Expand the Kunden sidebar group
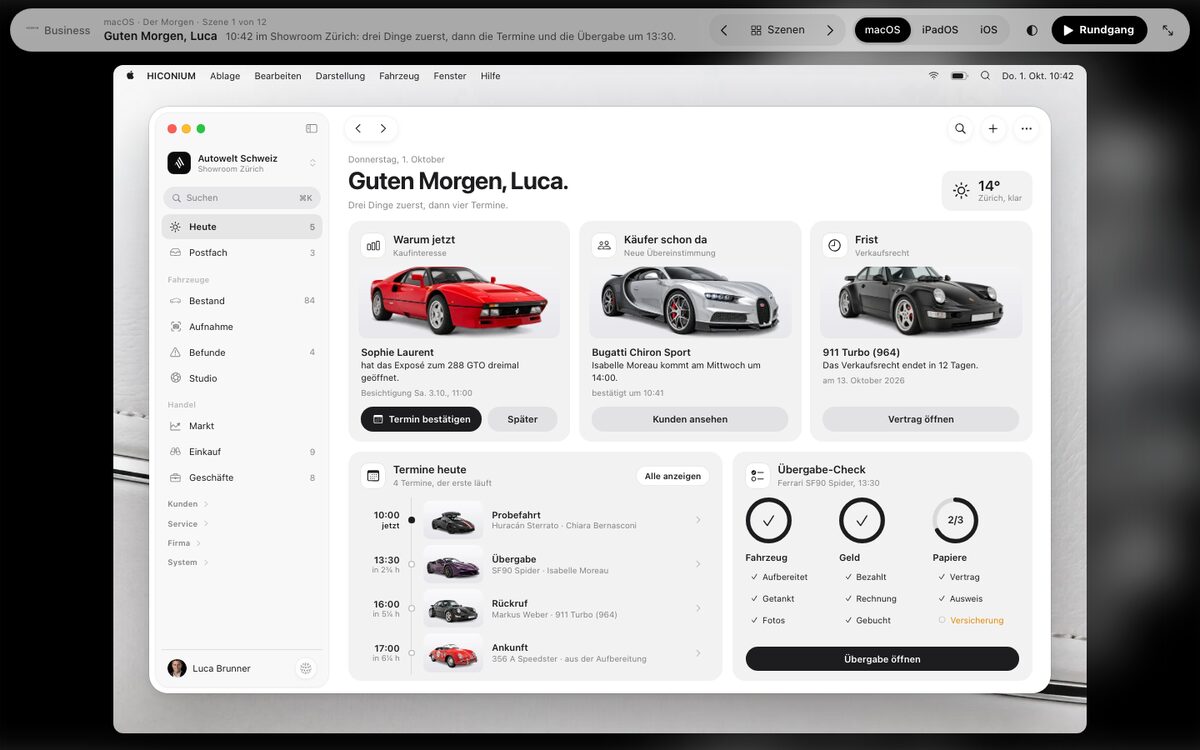1200x750 pixels. pyautogui.click(x=189, y=504)
